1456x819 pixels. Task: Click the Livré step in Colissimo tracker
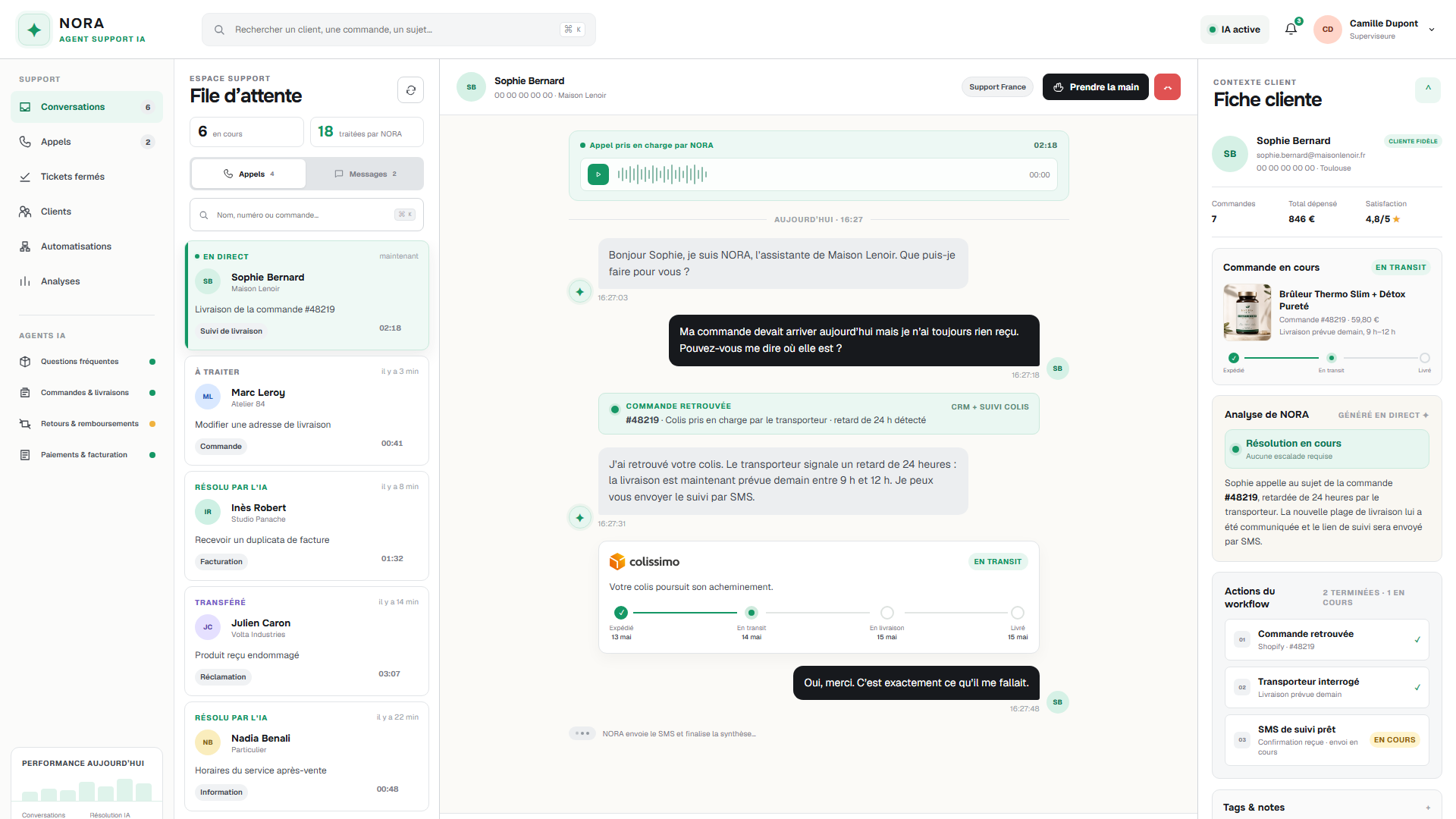click(1018, 613)
